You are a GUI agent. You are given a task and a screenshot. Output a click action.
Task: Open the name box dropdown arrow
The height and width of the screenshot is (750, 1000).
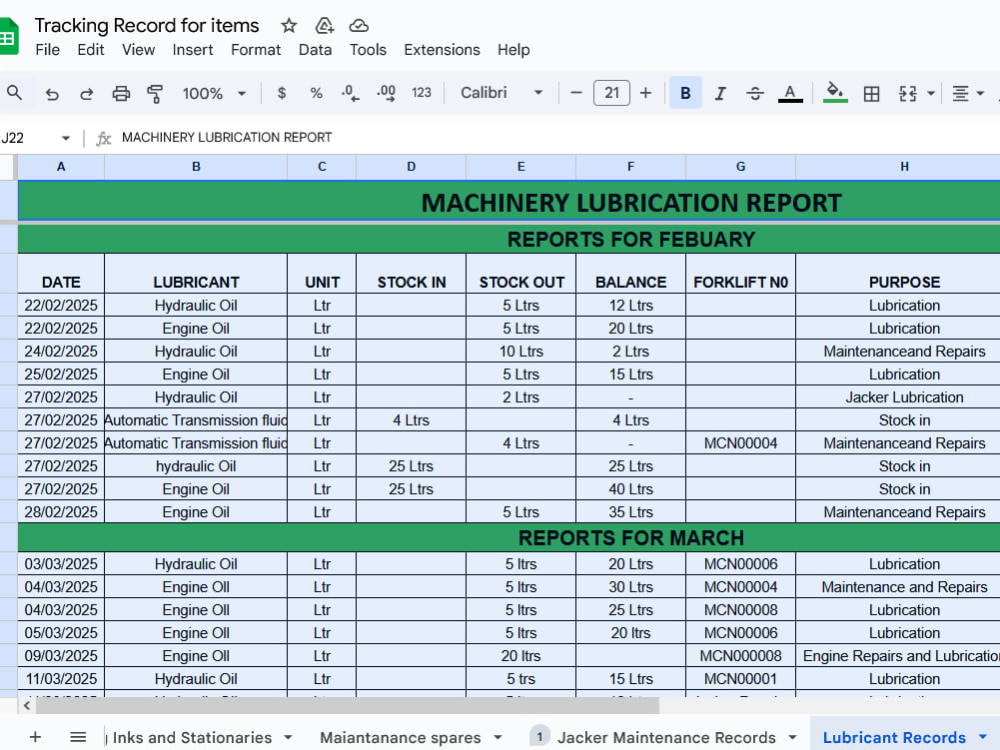point(66,138)
